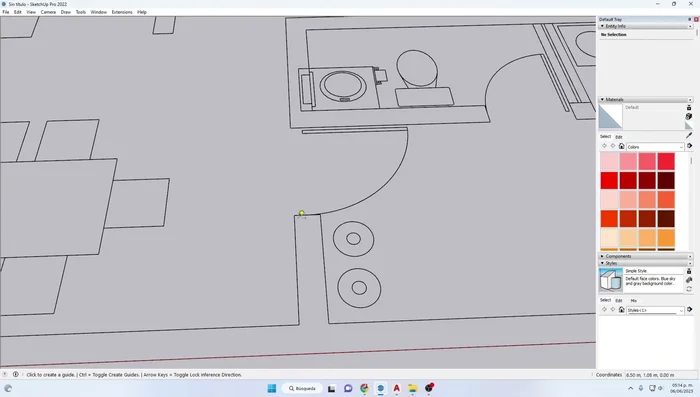Open the Styles collection dropdown
Viewport: 700px width, 397px height.
click(x=655, y=310)
